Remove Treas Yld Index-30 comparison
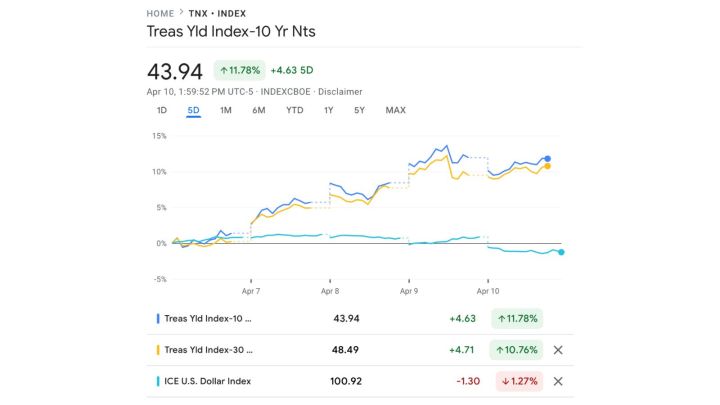The width and height of the screenshot is (720, 405). pos(558,350)
